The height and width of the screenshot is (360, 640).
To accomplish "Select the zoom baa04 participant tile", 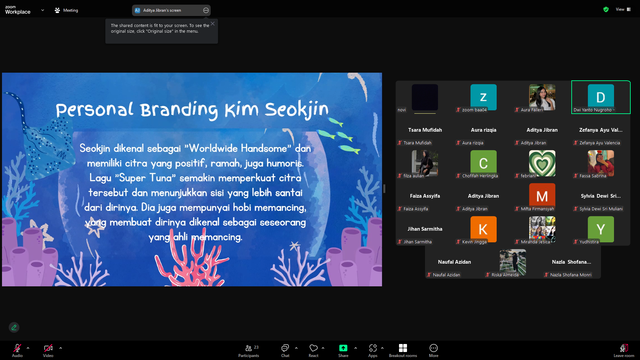I will 483,97.
